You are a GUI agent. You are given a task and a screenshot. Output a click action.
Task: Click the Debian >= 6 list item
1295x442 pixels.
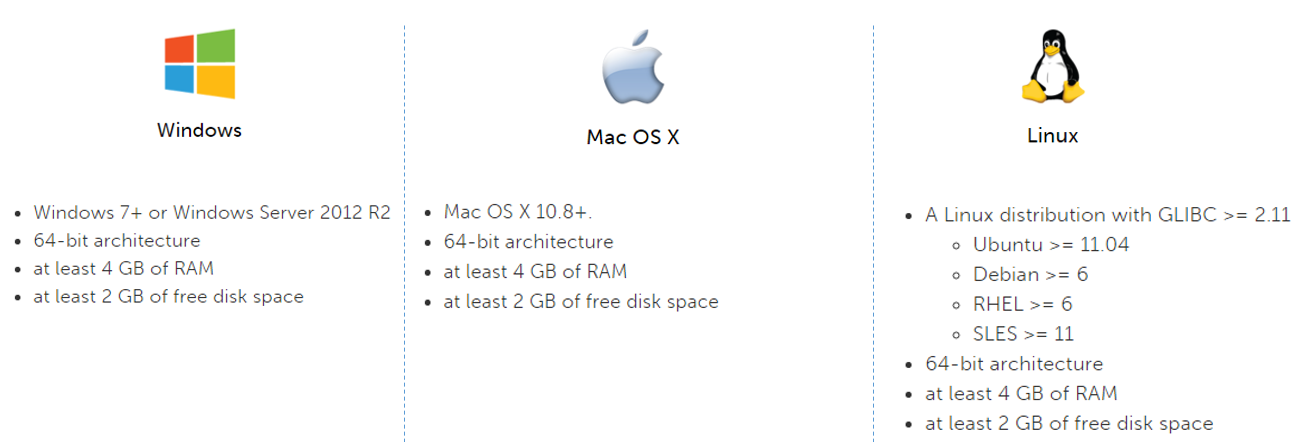[1030, 274]
